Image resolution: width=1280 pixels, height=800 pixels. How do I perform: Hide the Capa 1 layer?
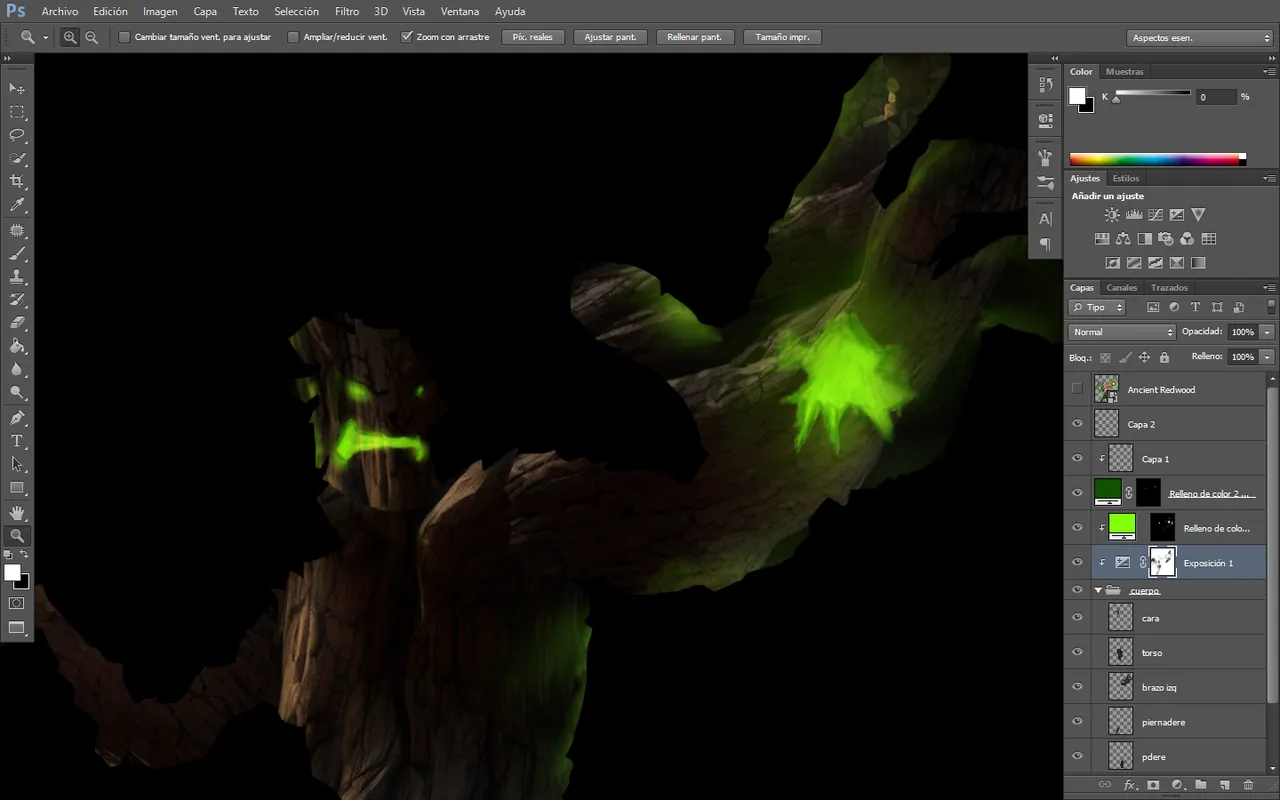(x=1077, y=459)
